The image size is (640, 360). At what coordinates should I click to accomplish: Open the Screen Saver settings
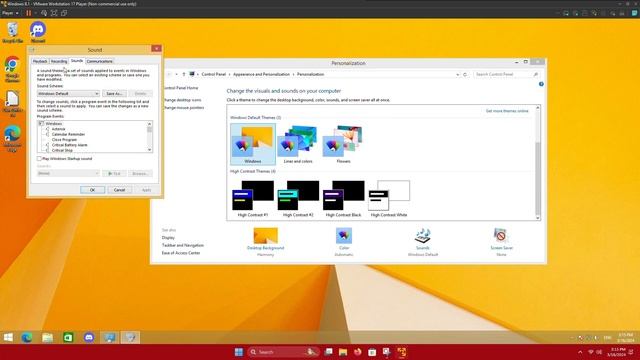click(x=501, y=241)
